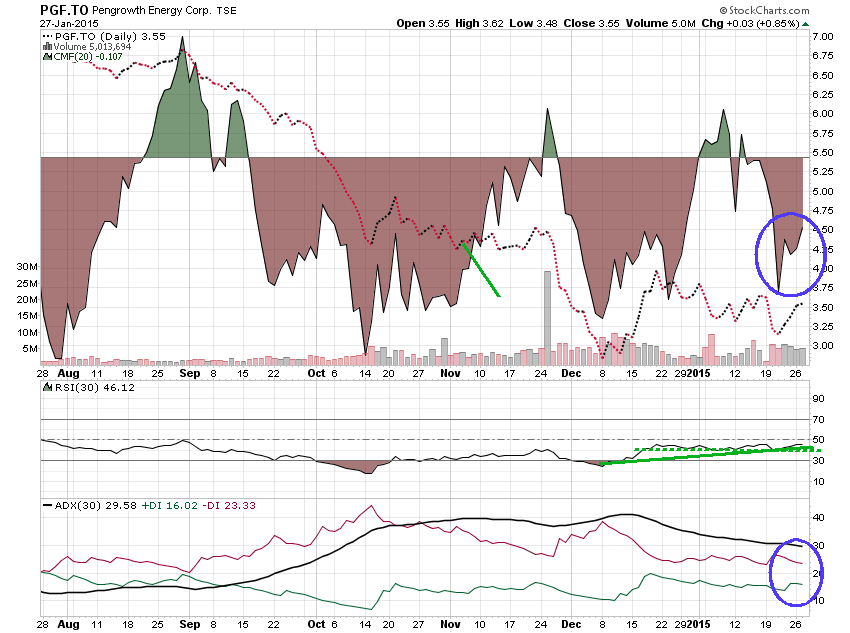Click the +DI 16.02 legend label
The width and height of the screenshot is (850, 633).
[x=169, y=505]
